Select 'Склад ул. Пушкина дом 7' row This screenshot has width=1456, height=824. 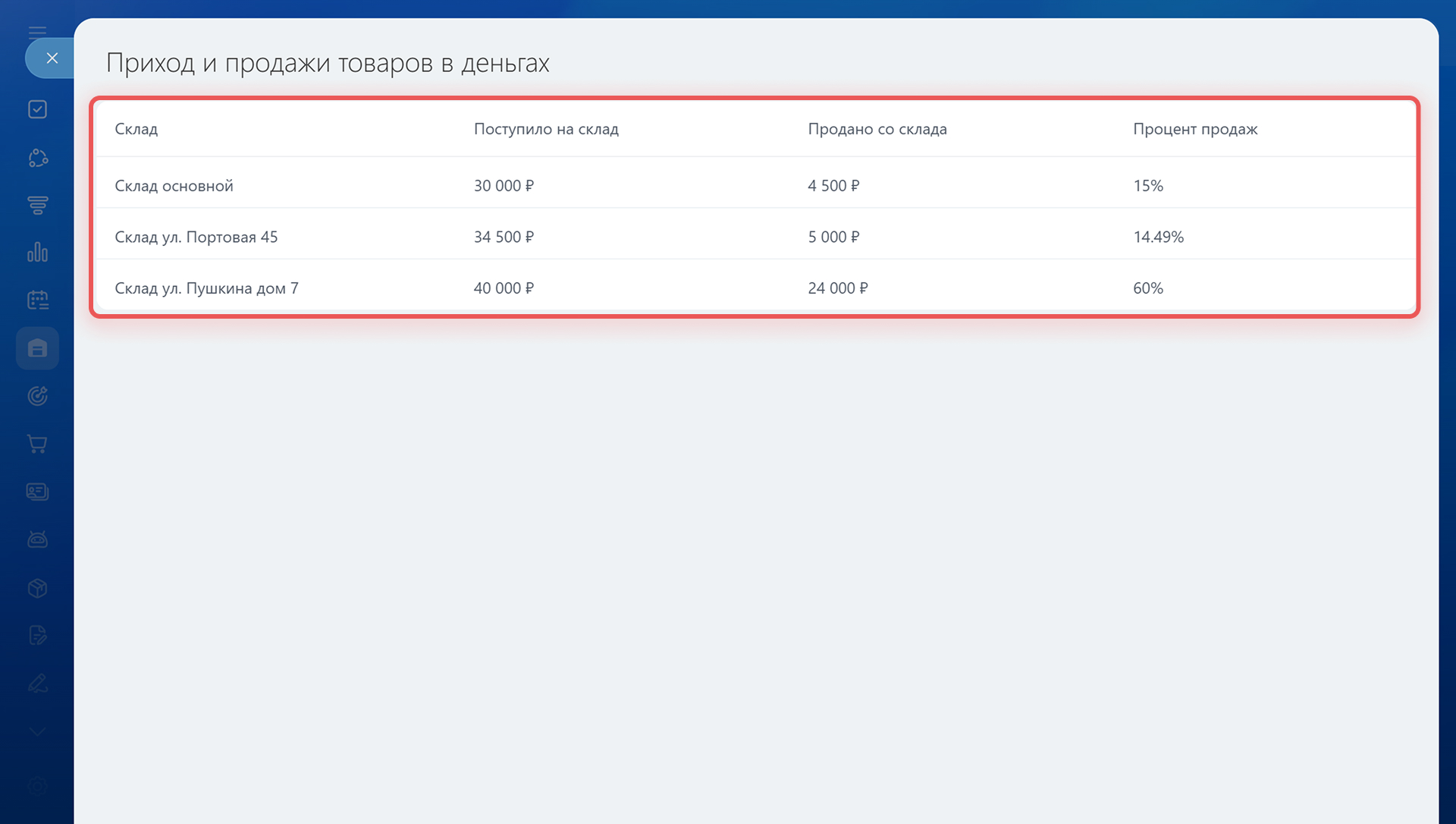click(x=206, y=288)
